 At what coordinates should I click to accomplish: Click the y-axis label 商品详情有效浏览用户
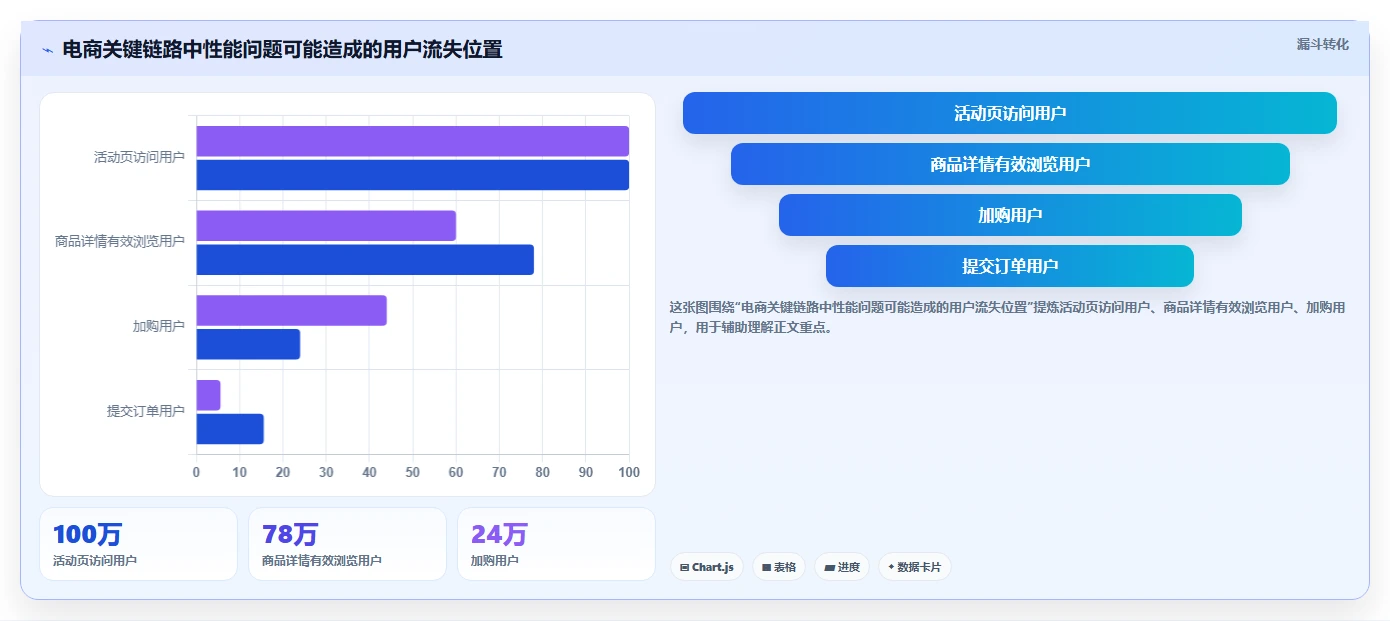(120, 241)
